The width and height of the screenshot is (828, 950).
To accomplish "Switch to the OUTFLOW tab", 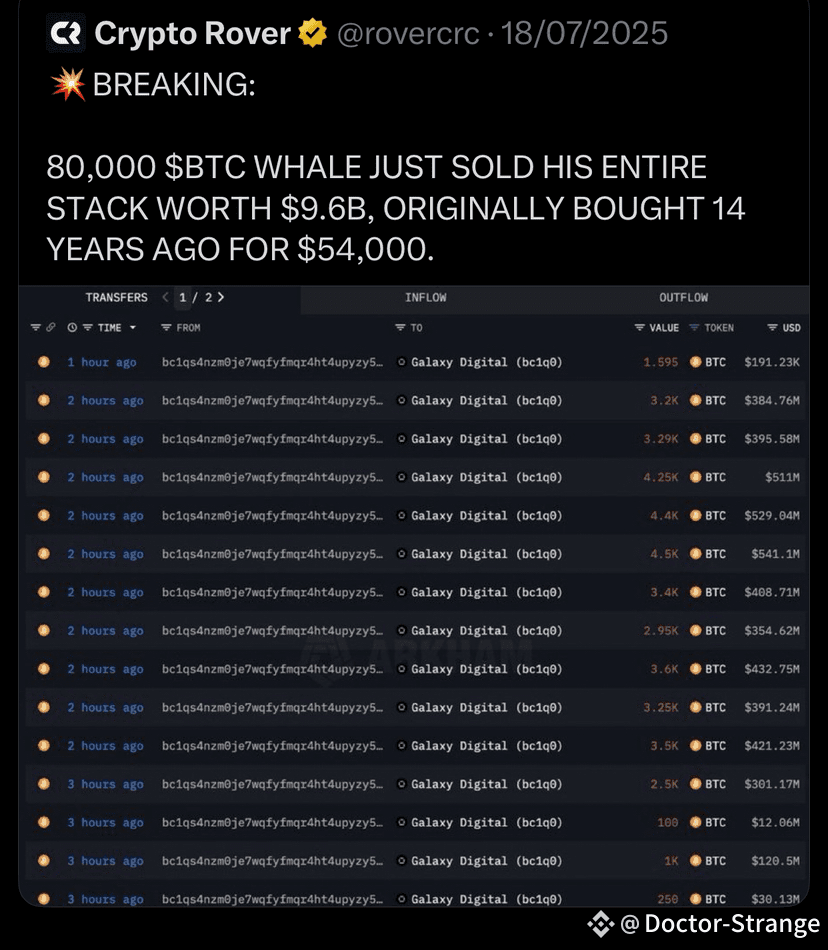I will (x=683, y=297).
